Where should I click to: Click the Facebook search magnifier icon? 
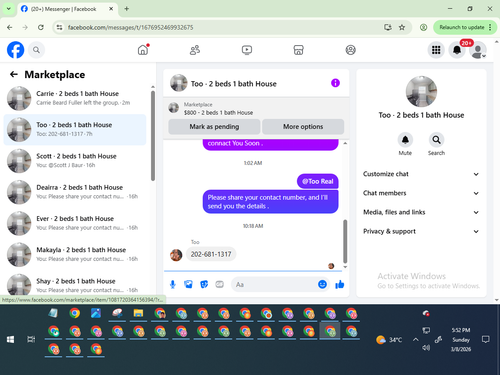coord(36,50)
